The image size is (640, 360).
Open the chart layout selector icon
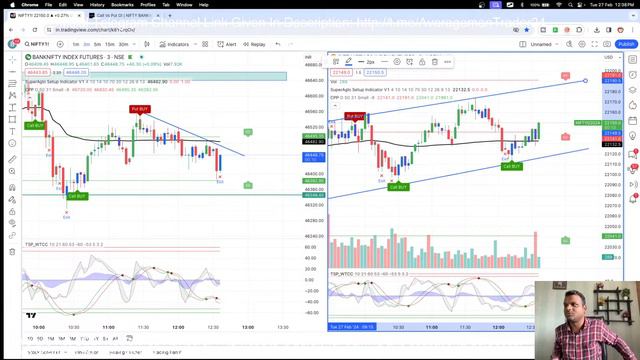(522, 44)
